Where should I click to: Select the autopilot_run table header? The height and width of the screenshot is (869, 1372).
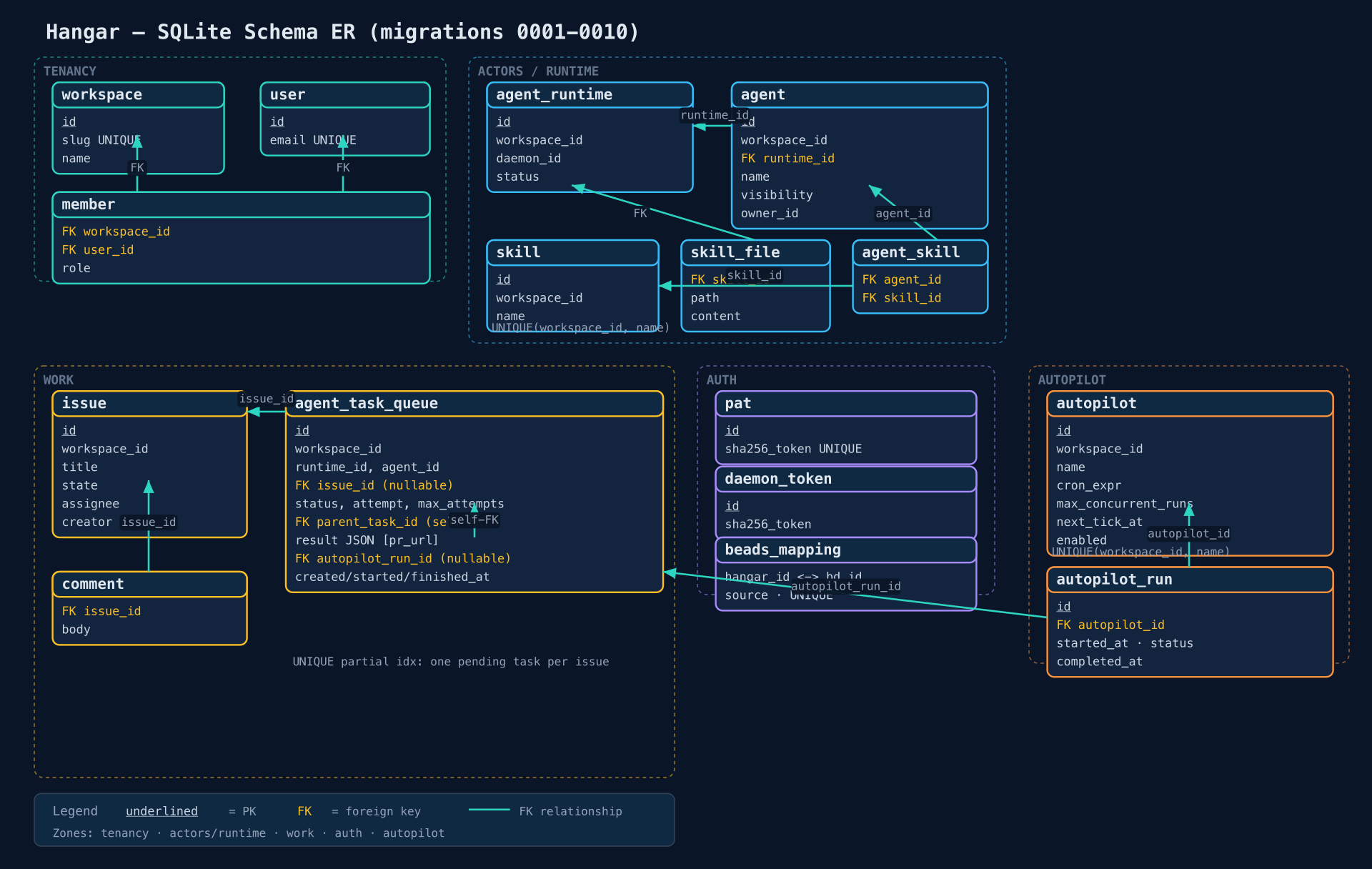coord(1190,580)
